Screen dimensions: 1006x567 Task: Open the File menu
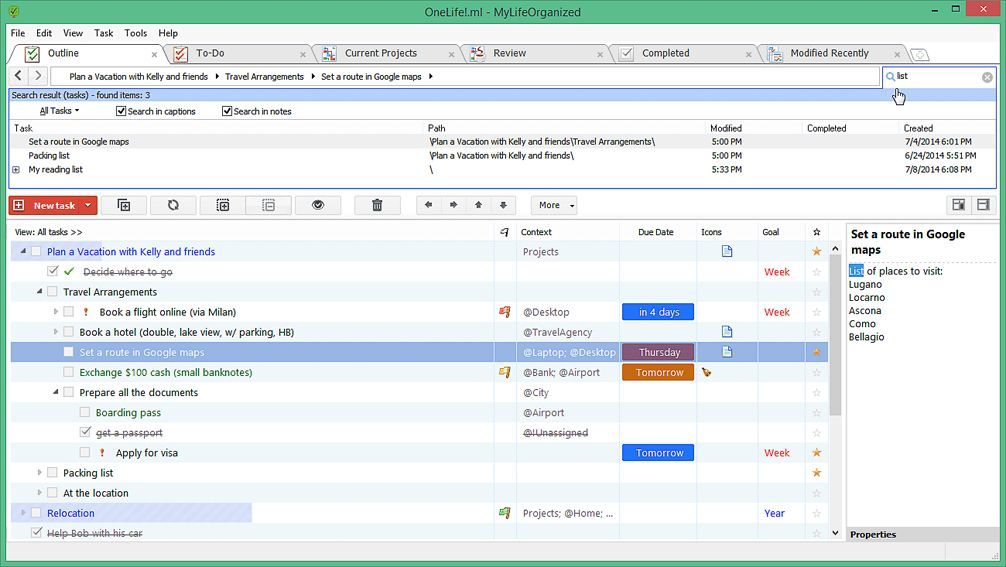(18, 33)
